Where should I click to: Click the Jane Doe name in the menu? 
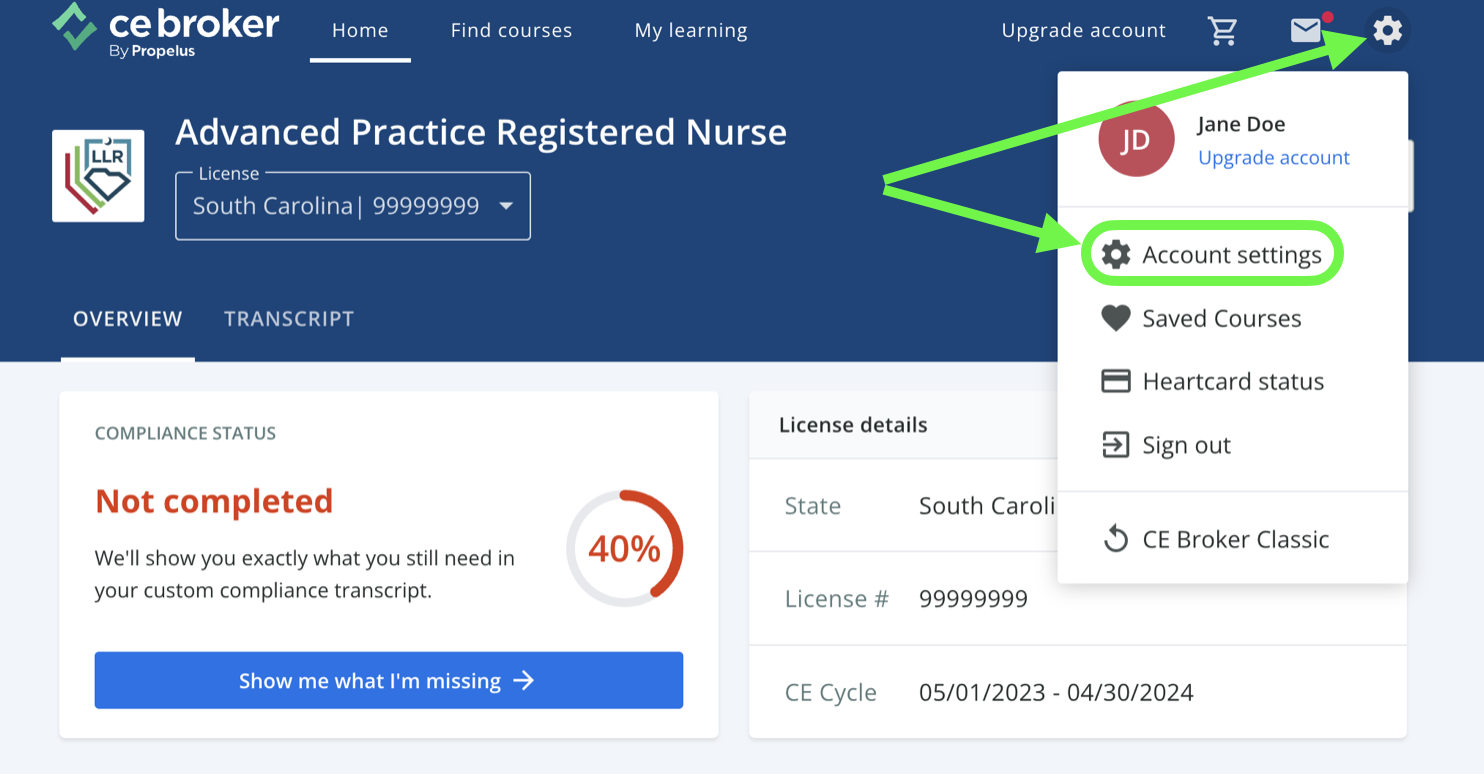pyautogui.click(x=1241, y=125)
